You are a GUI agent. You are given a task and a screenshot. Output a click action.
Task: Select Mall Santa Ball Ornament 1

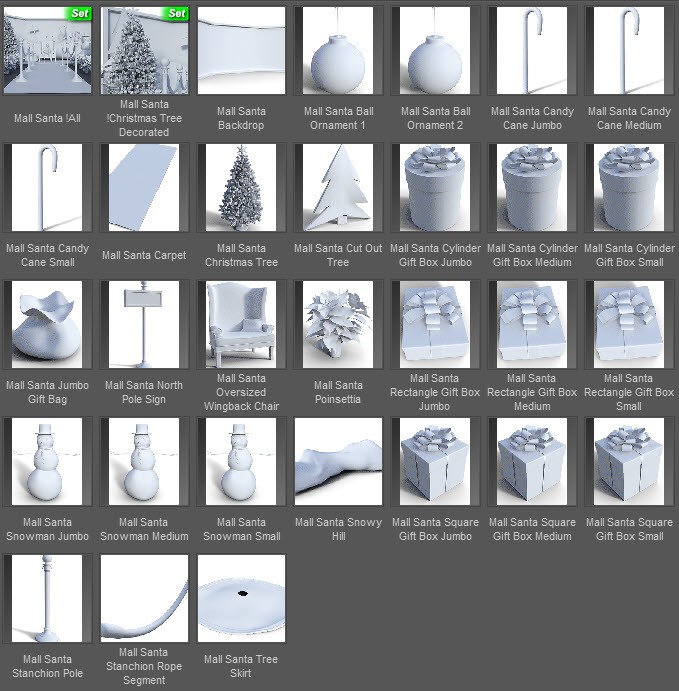(x=338, y=50)
